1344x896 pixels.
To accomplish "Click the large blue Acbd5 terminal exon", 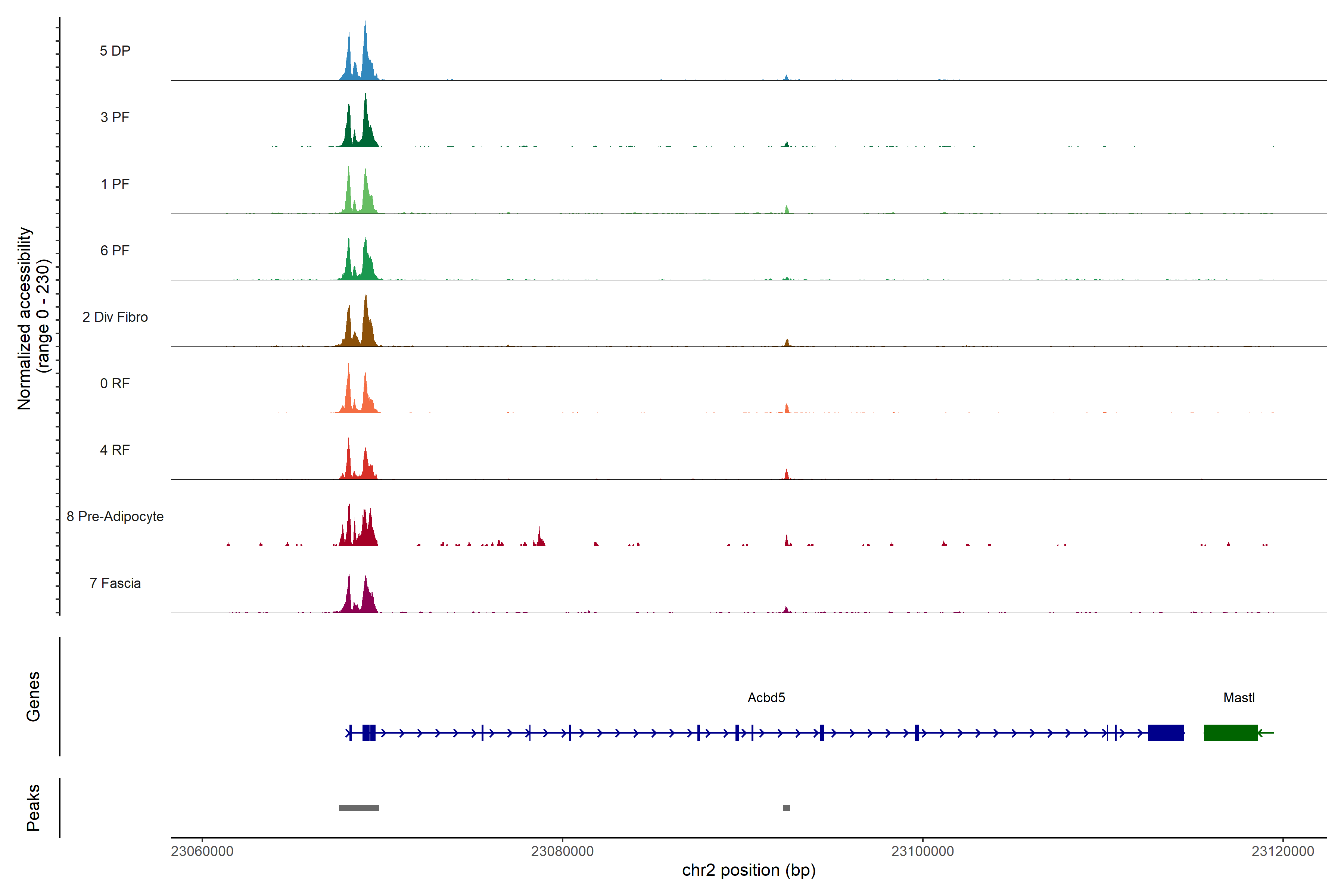I will coord(1166,732).
